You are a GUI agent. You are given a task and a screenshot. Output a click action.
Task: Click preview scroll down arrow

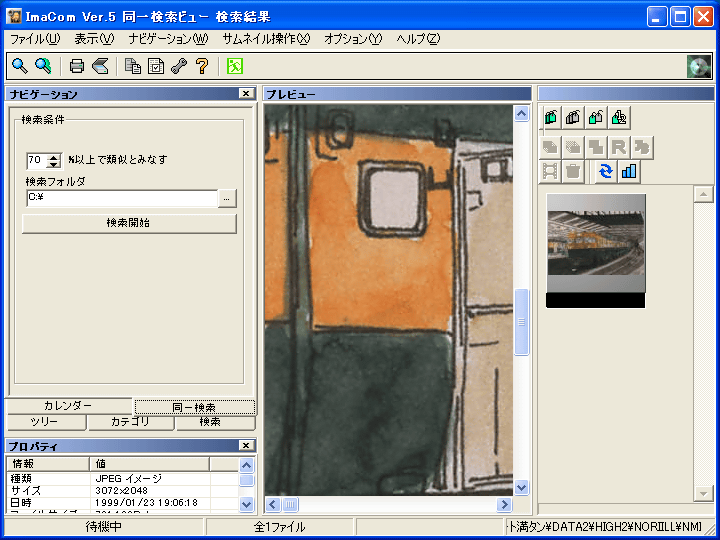521,487
